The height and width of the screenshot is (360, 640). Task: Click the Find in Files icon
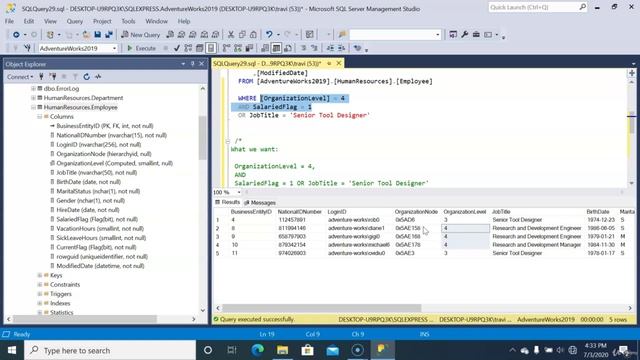click(x=342, y=35)
